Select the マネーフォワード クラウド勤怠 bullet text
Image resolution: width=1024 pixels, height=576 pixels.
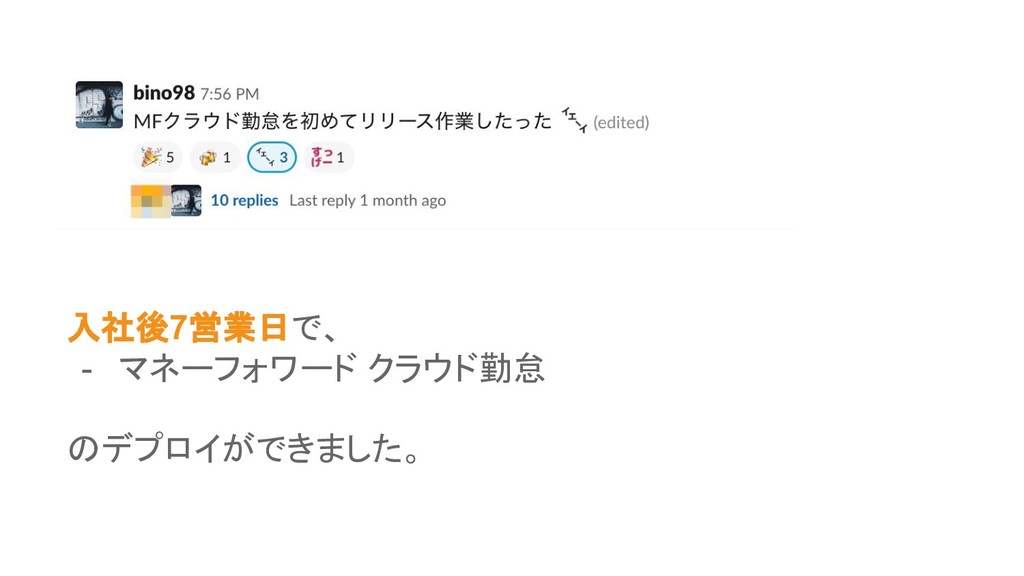(x=331, y=370)
